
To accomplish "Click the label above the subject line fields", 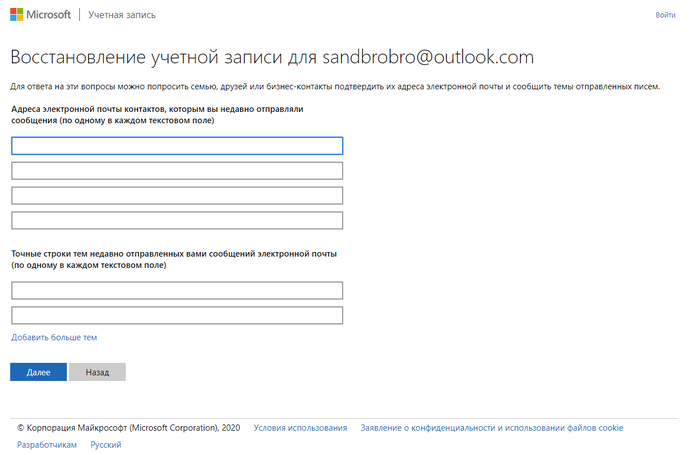I will click(x=174, y=260).
